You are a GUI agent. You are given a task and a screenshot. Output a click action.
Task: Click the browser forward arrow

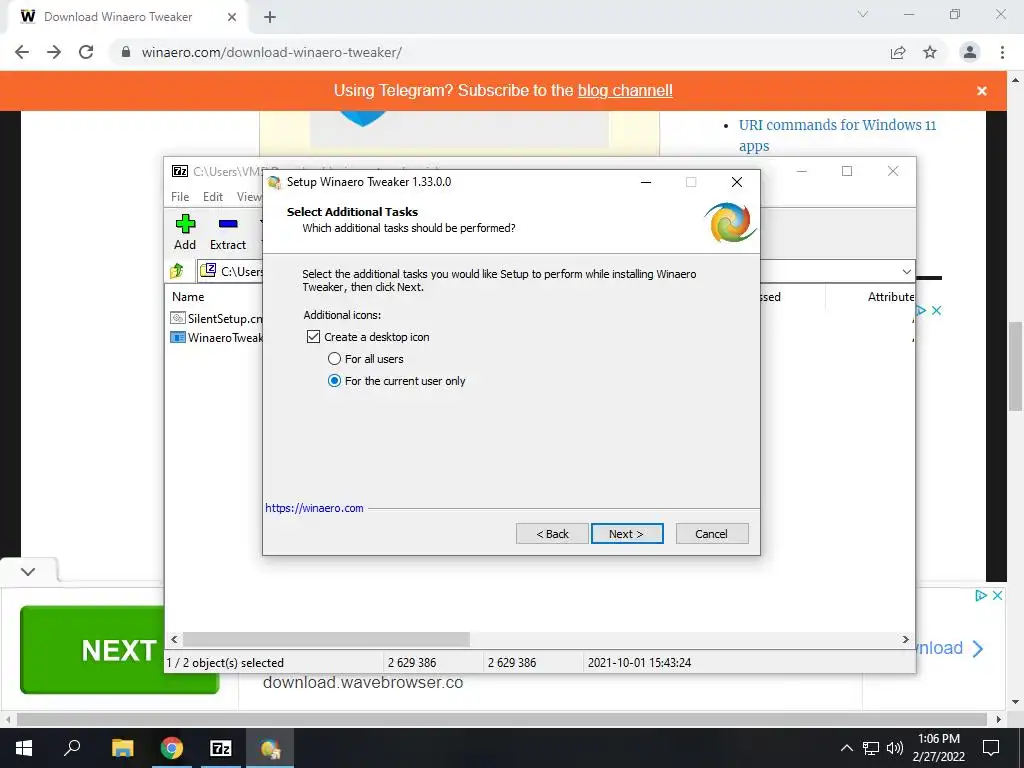pyautogui.click(x=54, y=52)
